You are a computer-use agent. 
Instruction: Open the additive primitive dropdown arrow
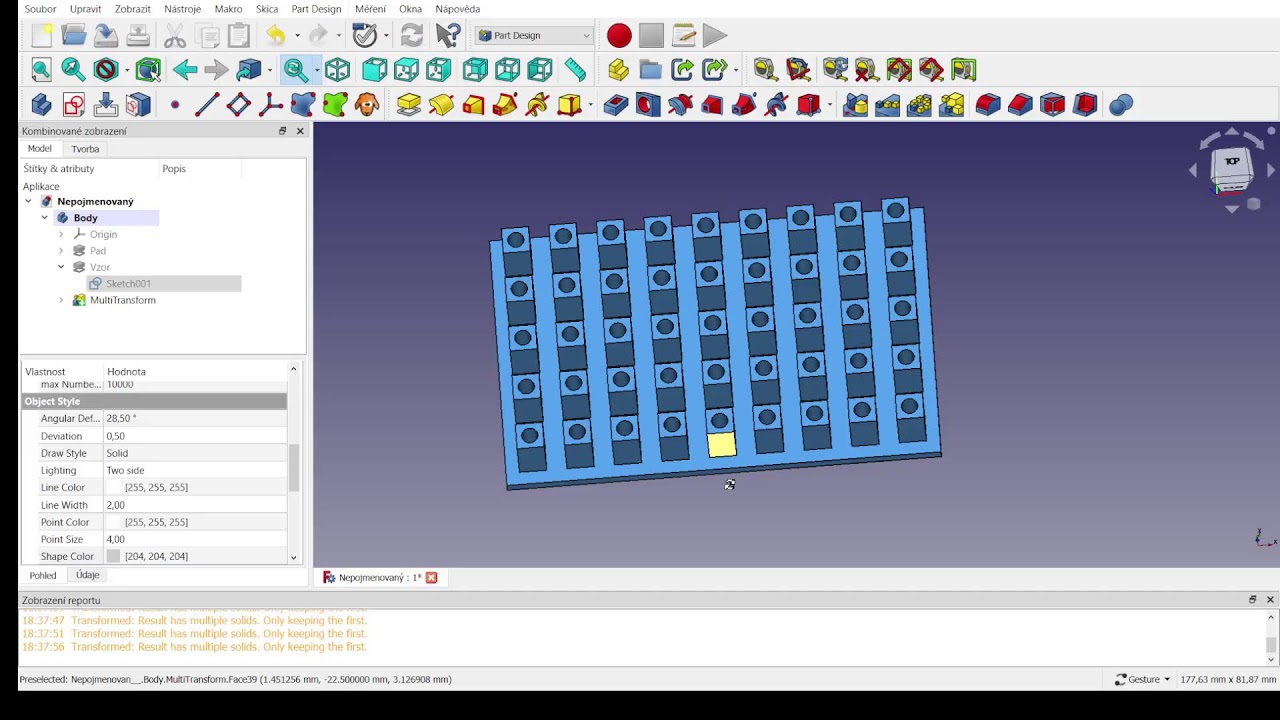coord(591,105)
